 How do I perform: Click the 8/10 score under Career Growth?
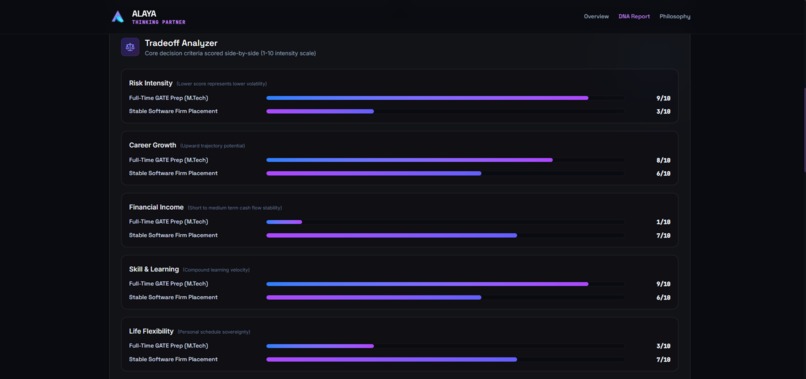(x=663, y=160)
